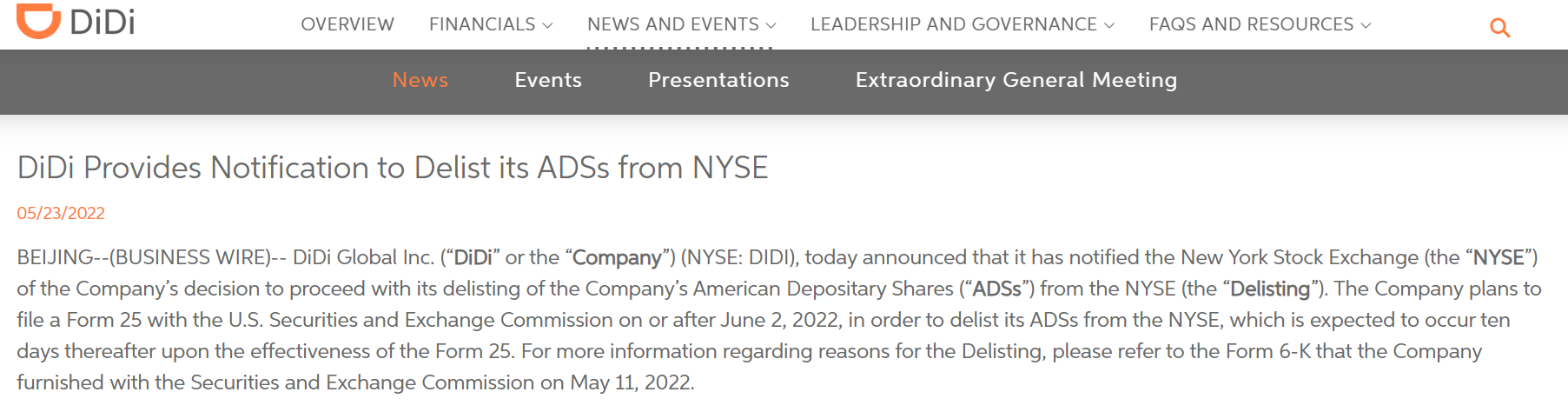Open Extraordinary General Meeting sub-tab
The height and width of the screenshot is (412, 1568).
(1016, 80)
